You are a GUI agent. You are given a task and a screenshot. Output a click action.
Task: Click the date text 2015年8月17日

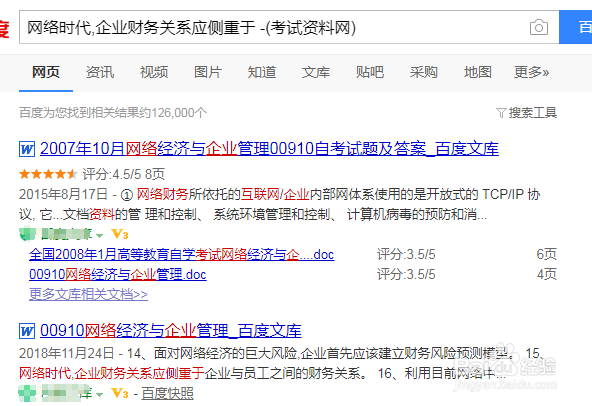tap(63, 194)
